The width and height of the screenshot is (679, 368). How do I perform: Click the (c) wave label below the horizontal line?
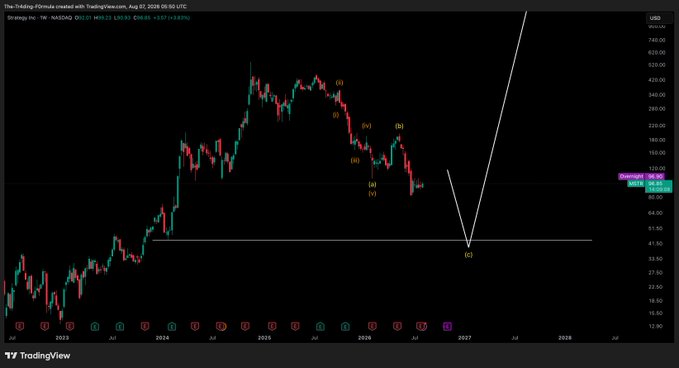(x=469, y=255)
